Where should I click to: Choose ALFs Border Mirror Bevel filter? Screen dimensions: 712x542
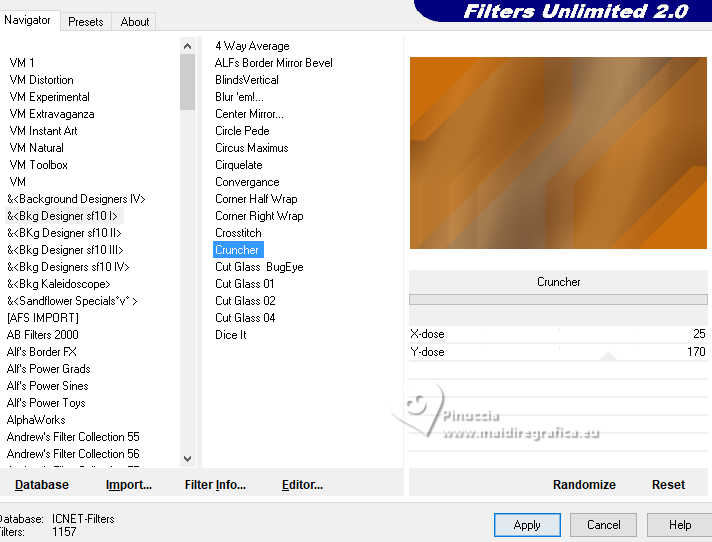274,63
